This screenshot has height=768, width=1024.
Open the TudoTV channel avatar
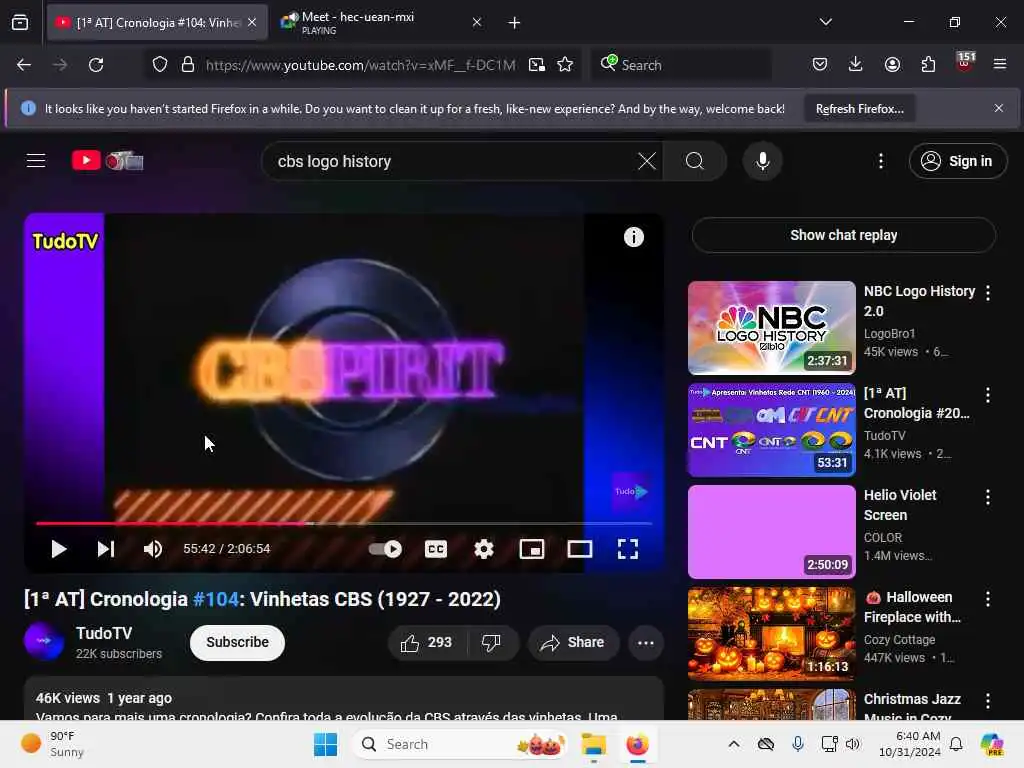point(44,641)
